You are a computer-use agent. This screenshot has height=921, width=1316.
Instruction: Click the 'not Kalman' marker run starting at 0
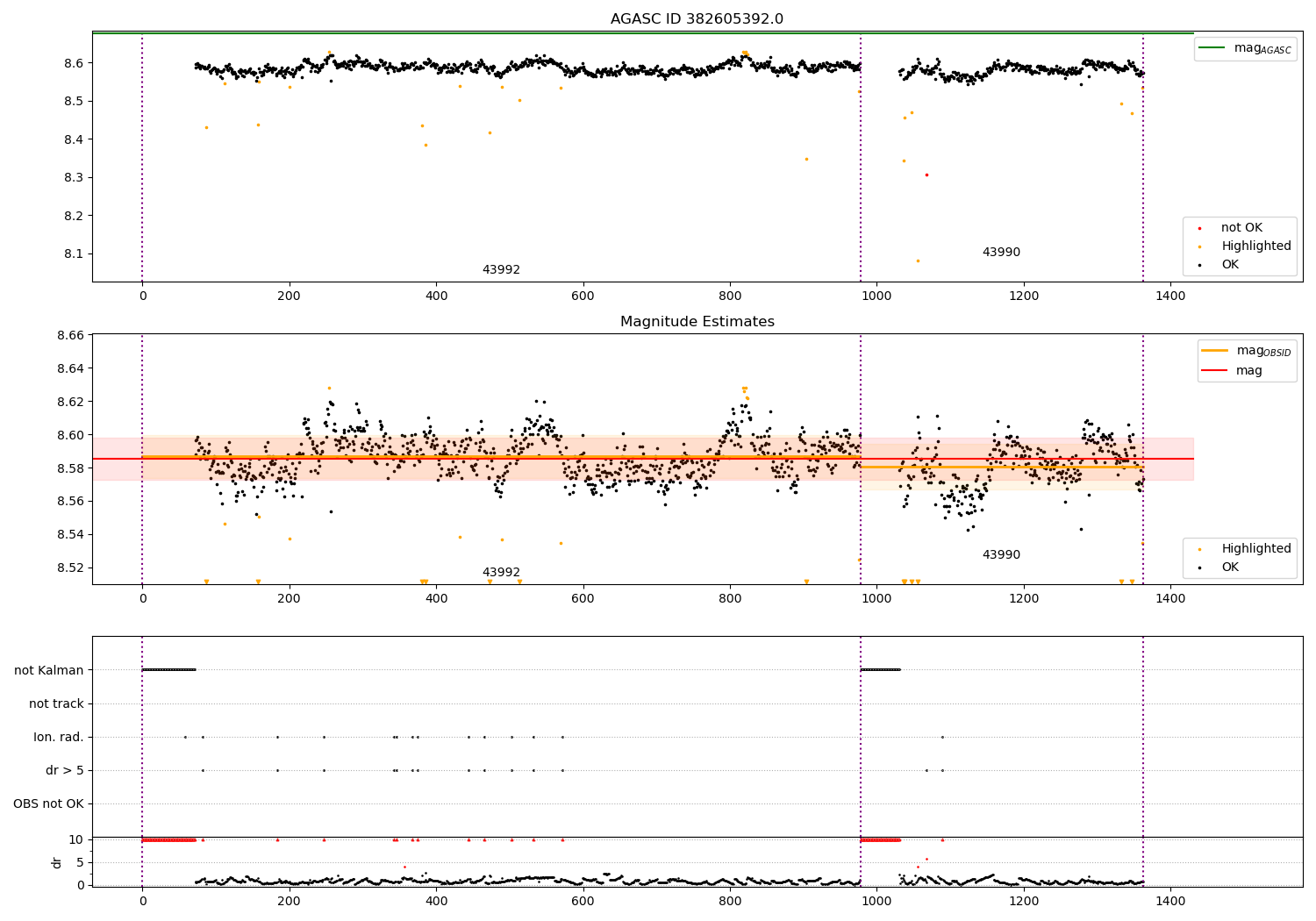tap(168, 670)
